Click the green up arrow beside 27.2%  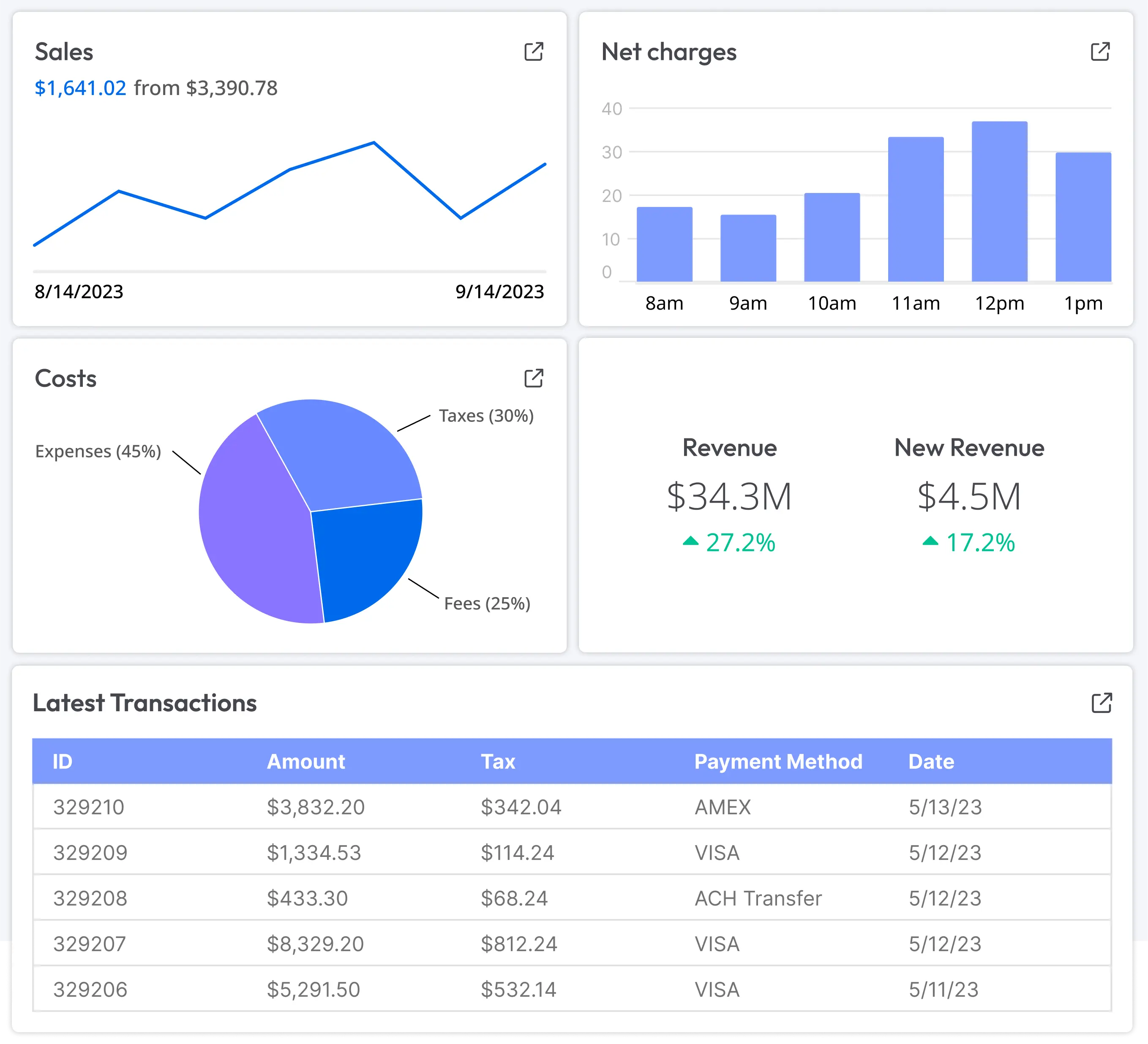pos(691,541)
